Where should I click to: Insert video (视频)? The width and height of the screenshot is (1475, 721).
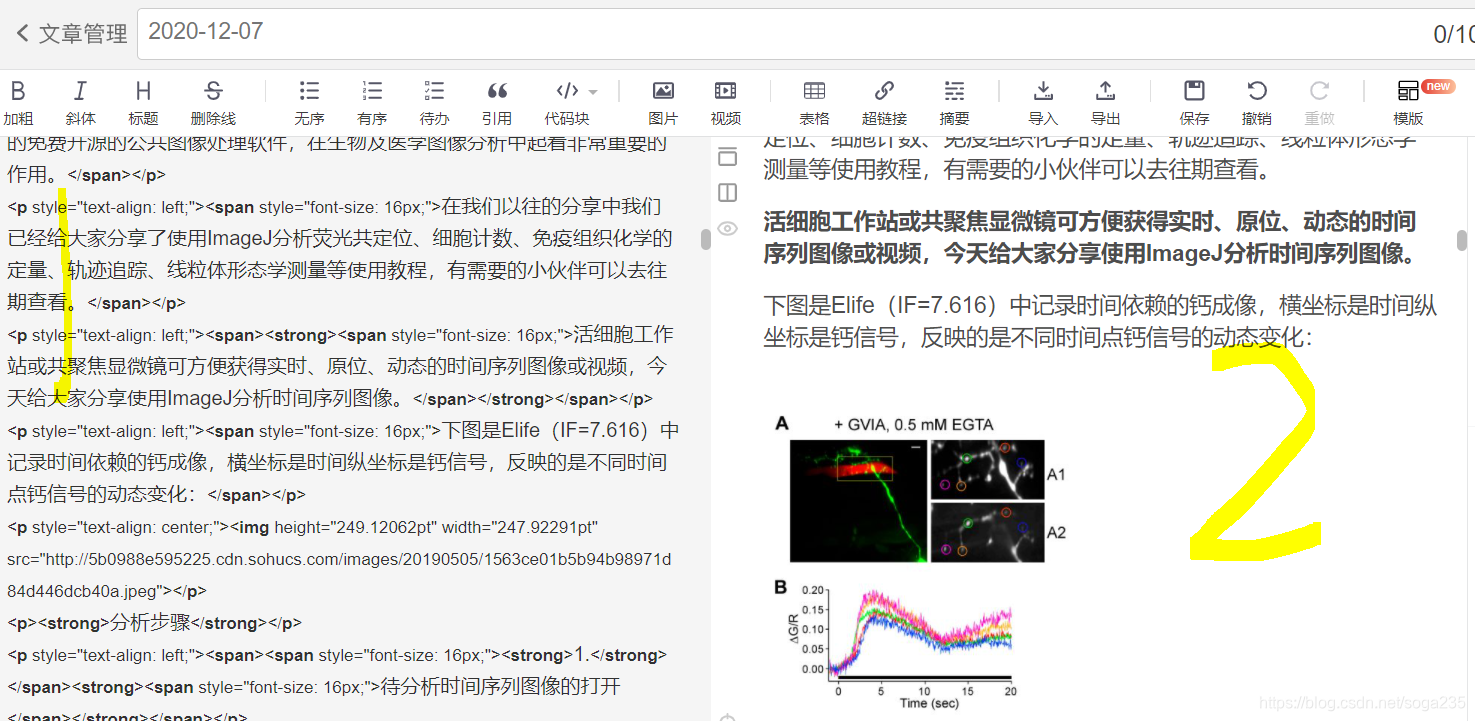(726, 102)
